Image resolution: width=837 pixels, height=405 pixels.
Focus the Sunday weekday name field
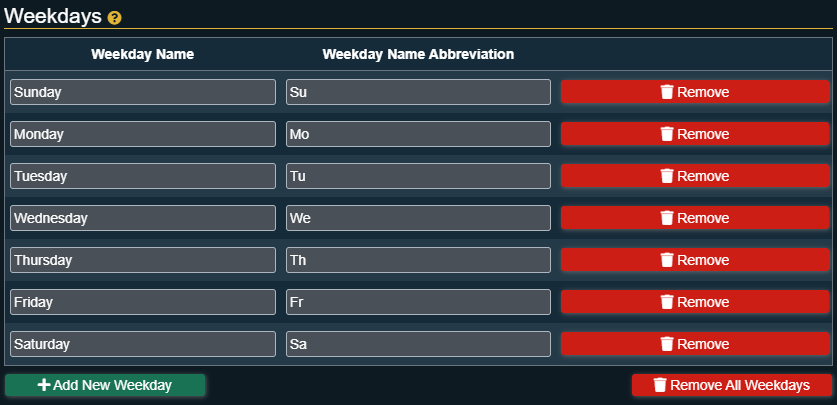[142, 92]
